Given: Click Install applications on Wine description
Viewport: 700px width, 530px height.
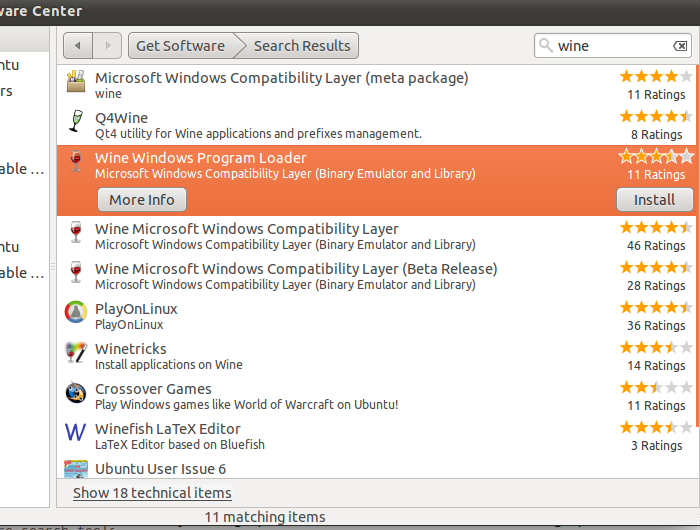Looking at the screenshot, I should tap(169, 364).
